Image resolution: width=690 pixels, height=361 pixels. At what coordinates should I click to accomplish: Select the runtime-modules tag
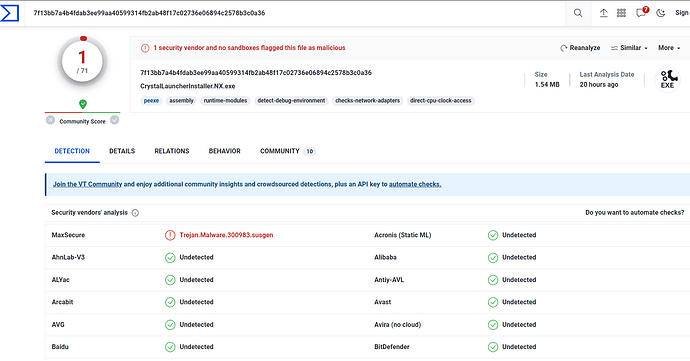[x=225, y=101]
